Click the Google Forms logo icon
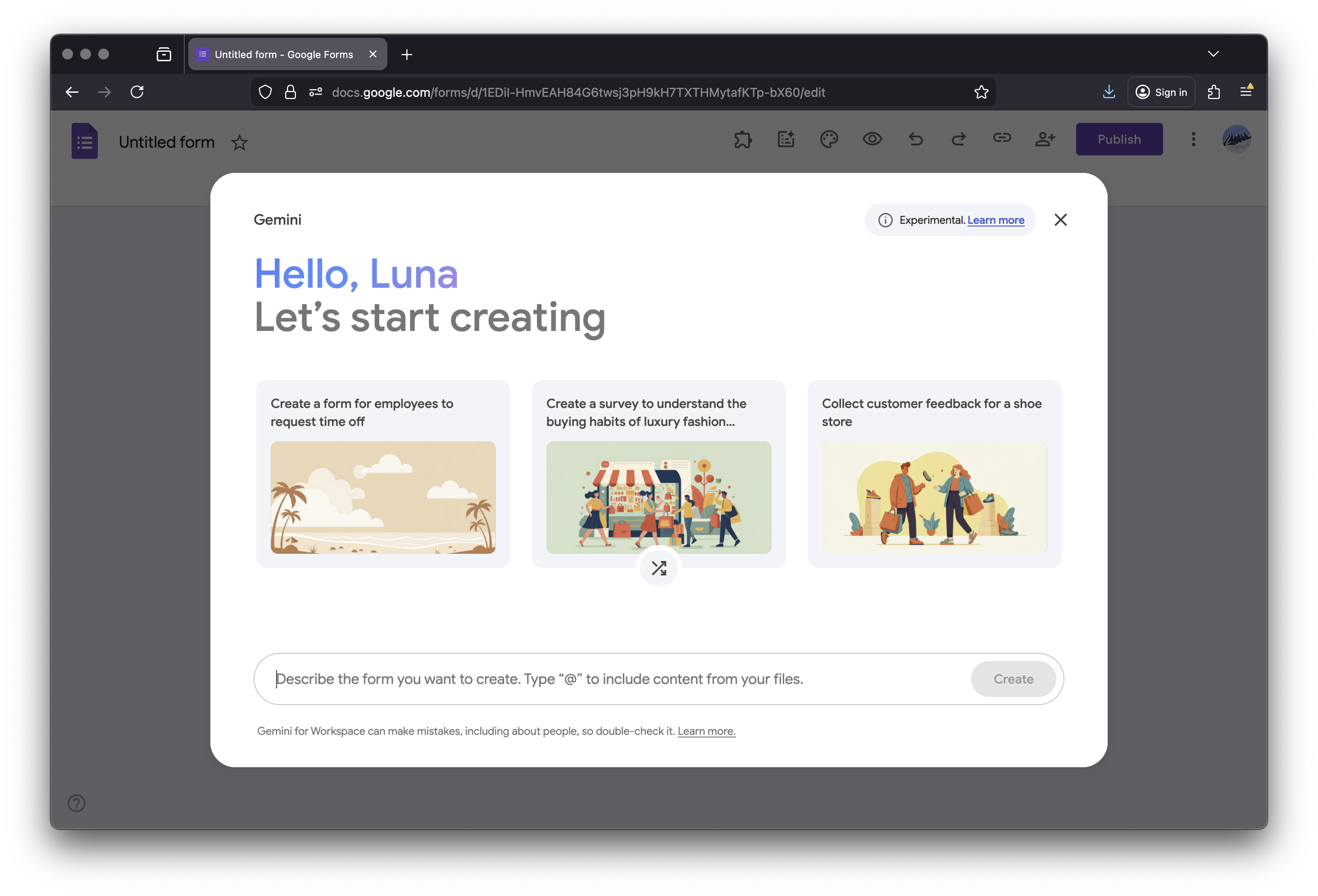1318x896 pixels. tap(85, 140)
